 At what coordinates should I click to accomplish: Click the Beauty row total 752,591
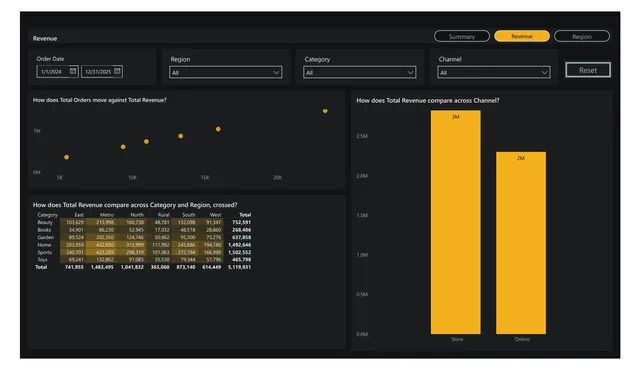[241, 222]
